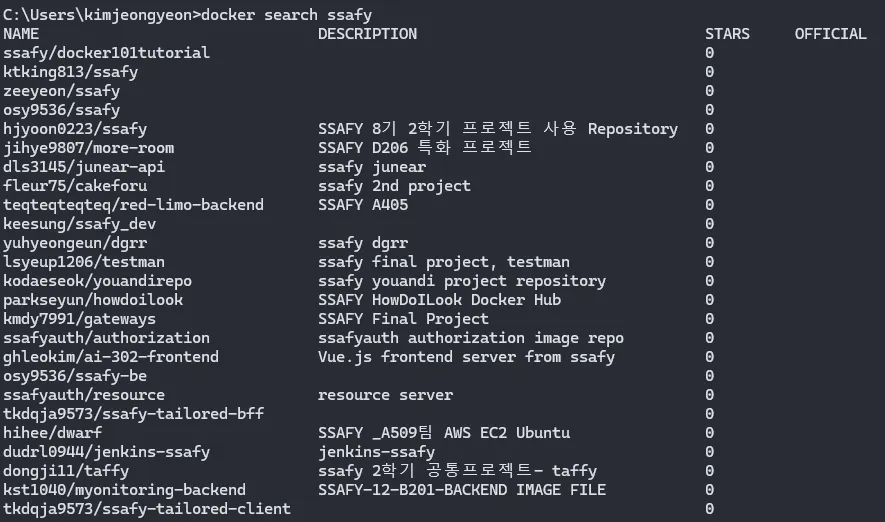Click the STARS column header
This screenshot has height=522, width=885.
coord(727,34)
